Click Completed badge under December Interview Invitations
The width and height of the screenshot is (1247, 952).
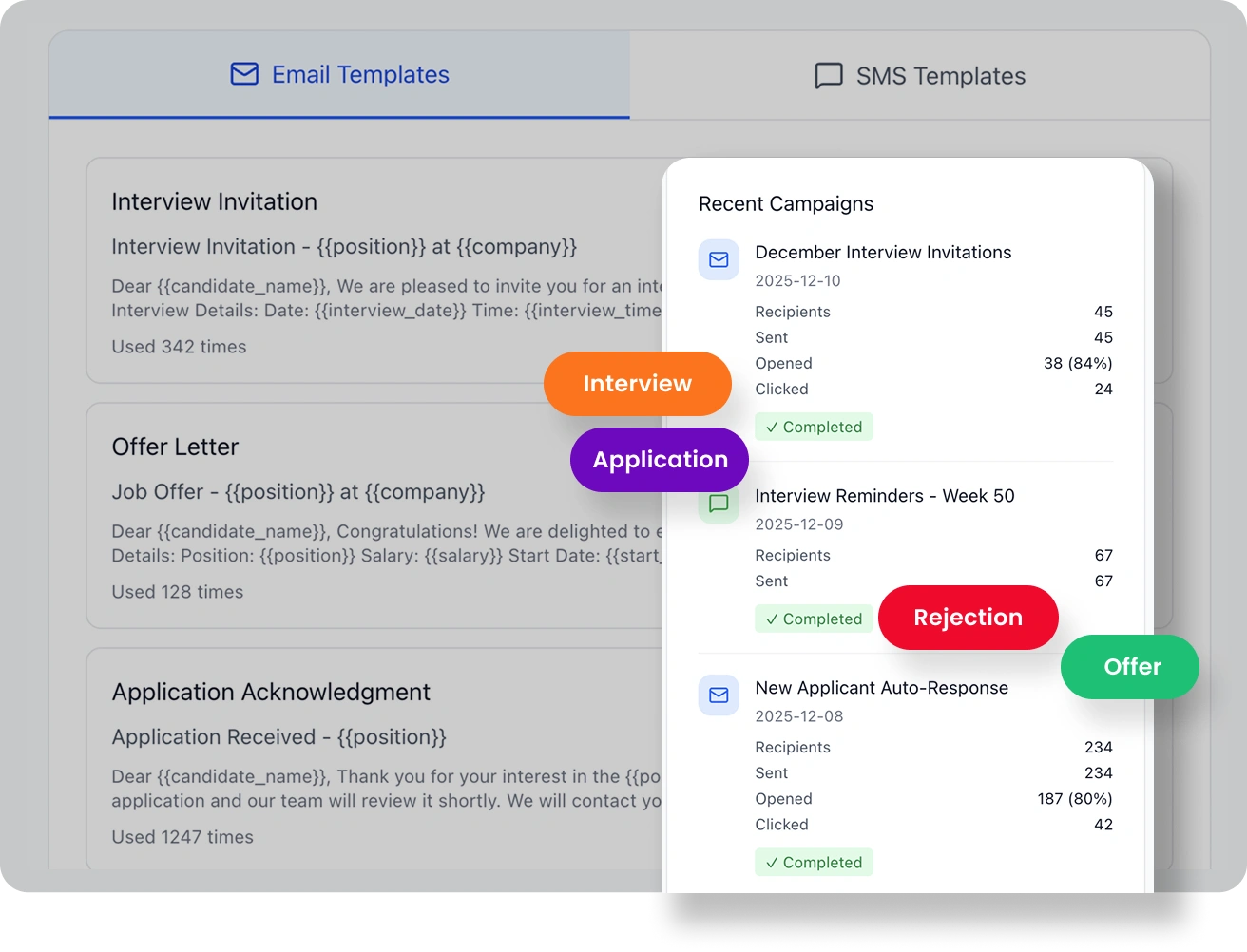click(x=814, y=428)
